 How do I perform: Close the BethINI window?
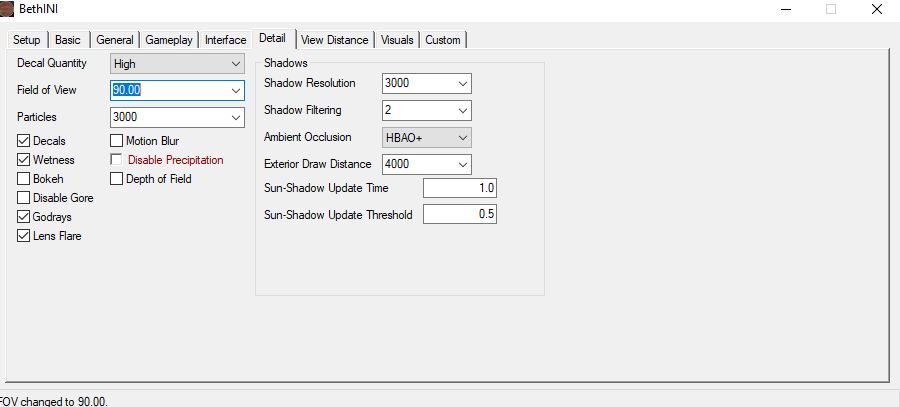[876, 9]
